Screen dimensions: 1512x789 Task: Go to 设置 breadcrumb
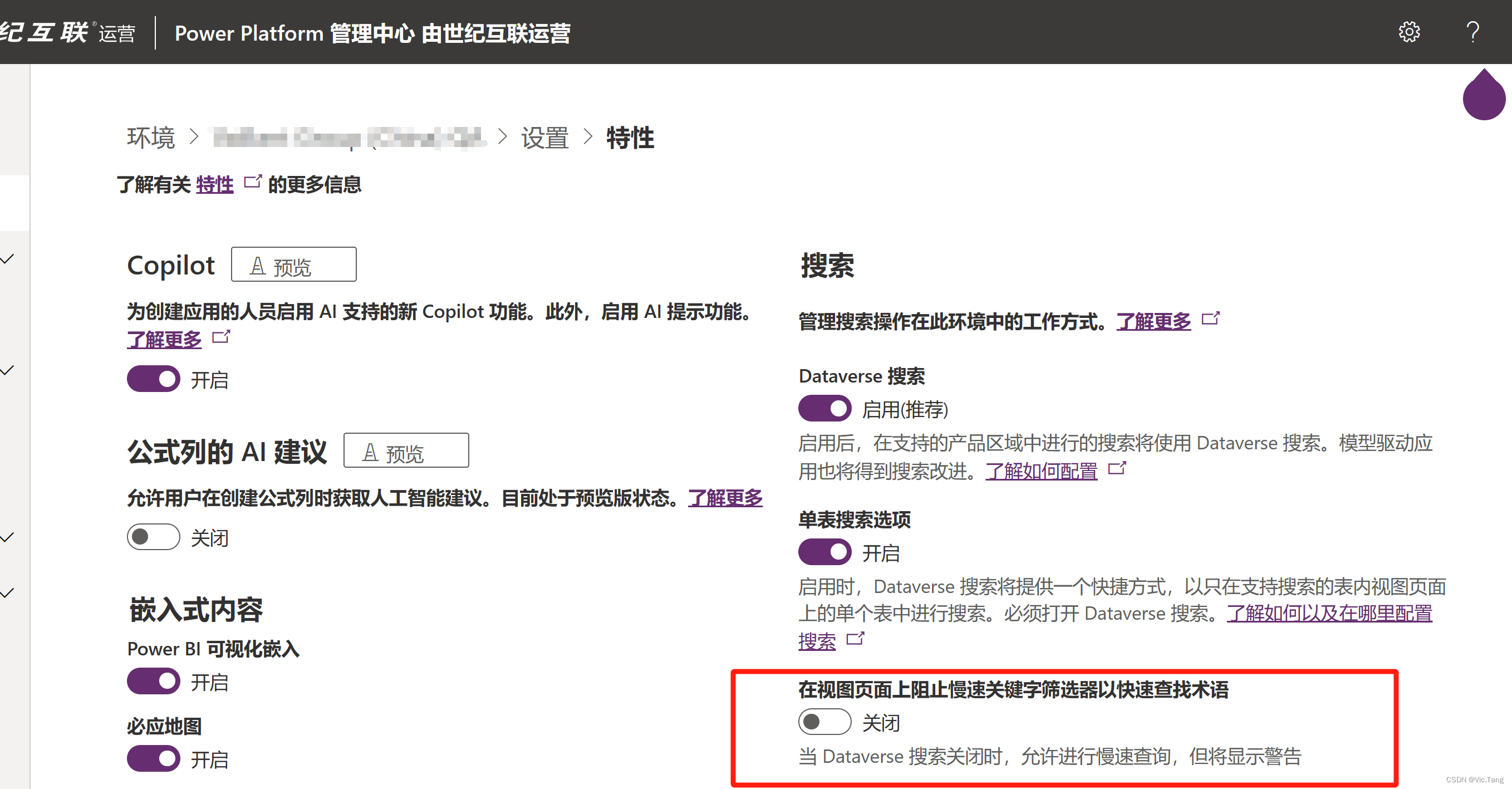point(544,138)
